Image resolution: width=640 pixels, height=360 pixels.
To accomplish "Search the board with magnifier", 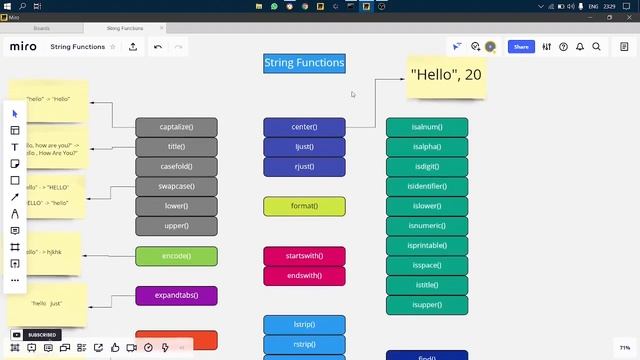I will point(596,47).
